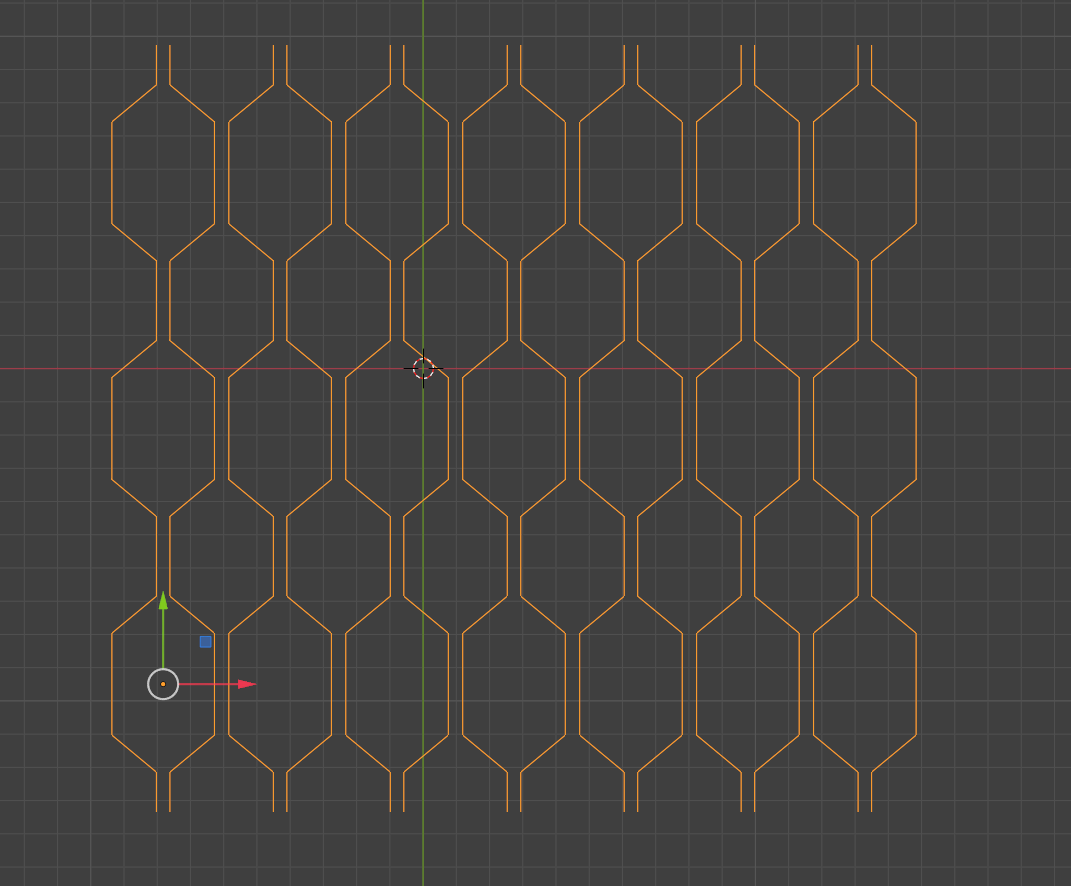The image size is (1071, 886).
Task: Click the red world X-axis line left of mesh
Action: click(x=50, y=368)
